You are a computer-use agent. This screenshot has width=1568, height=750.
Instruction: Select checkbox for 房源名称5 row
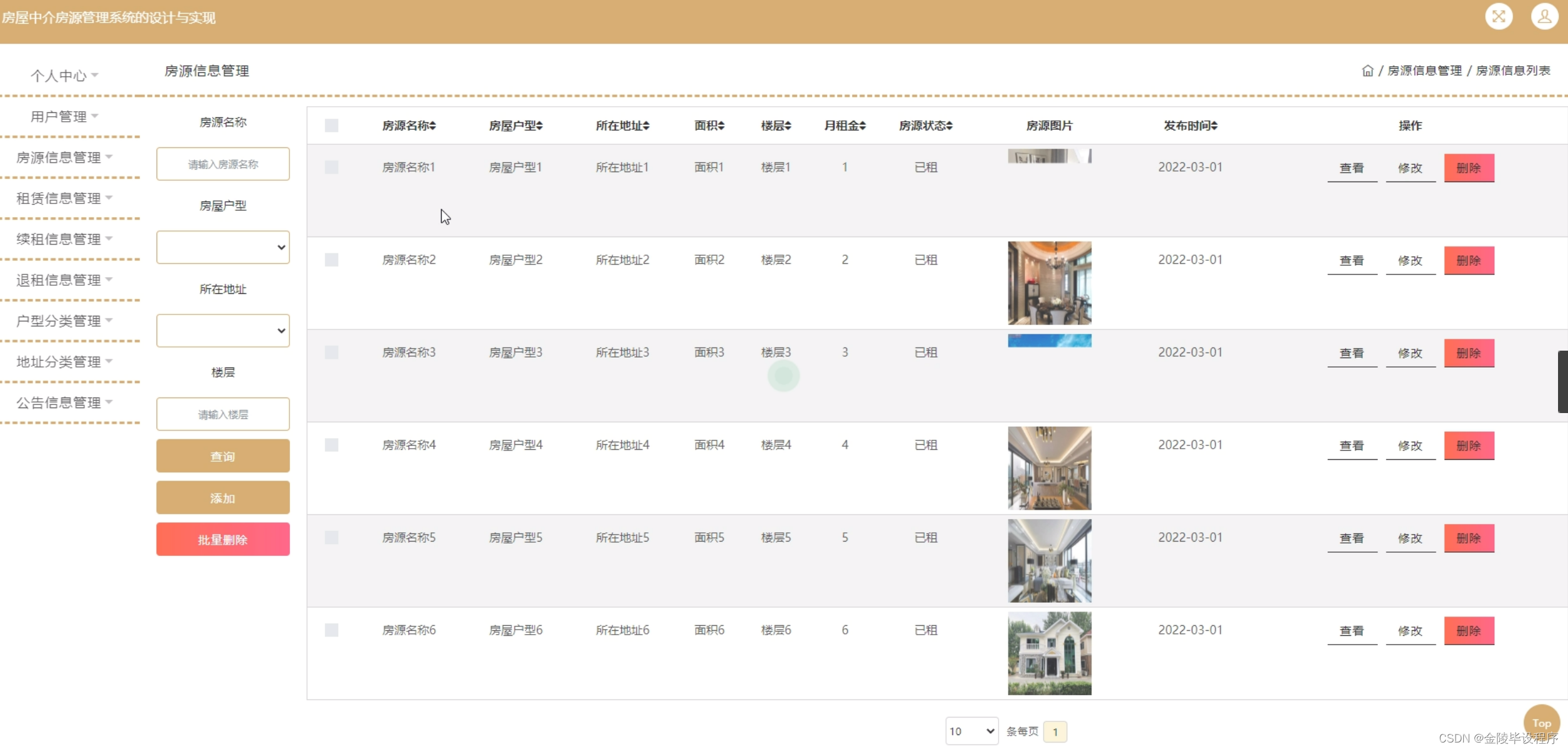click(x=332, y=537)
